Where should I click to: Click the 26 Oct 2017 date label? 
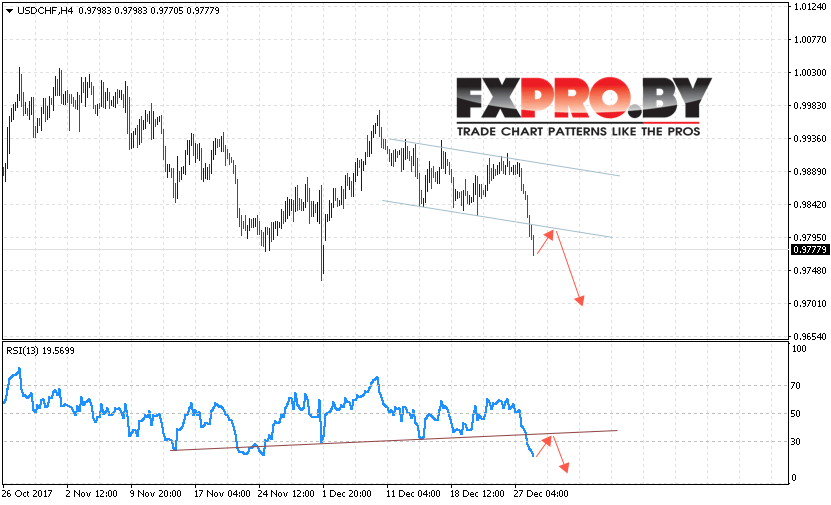click(27, 494)
